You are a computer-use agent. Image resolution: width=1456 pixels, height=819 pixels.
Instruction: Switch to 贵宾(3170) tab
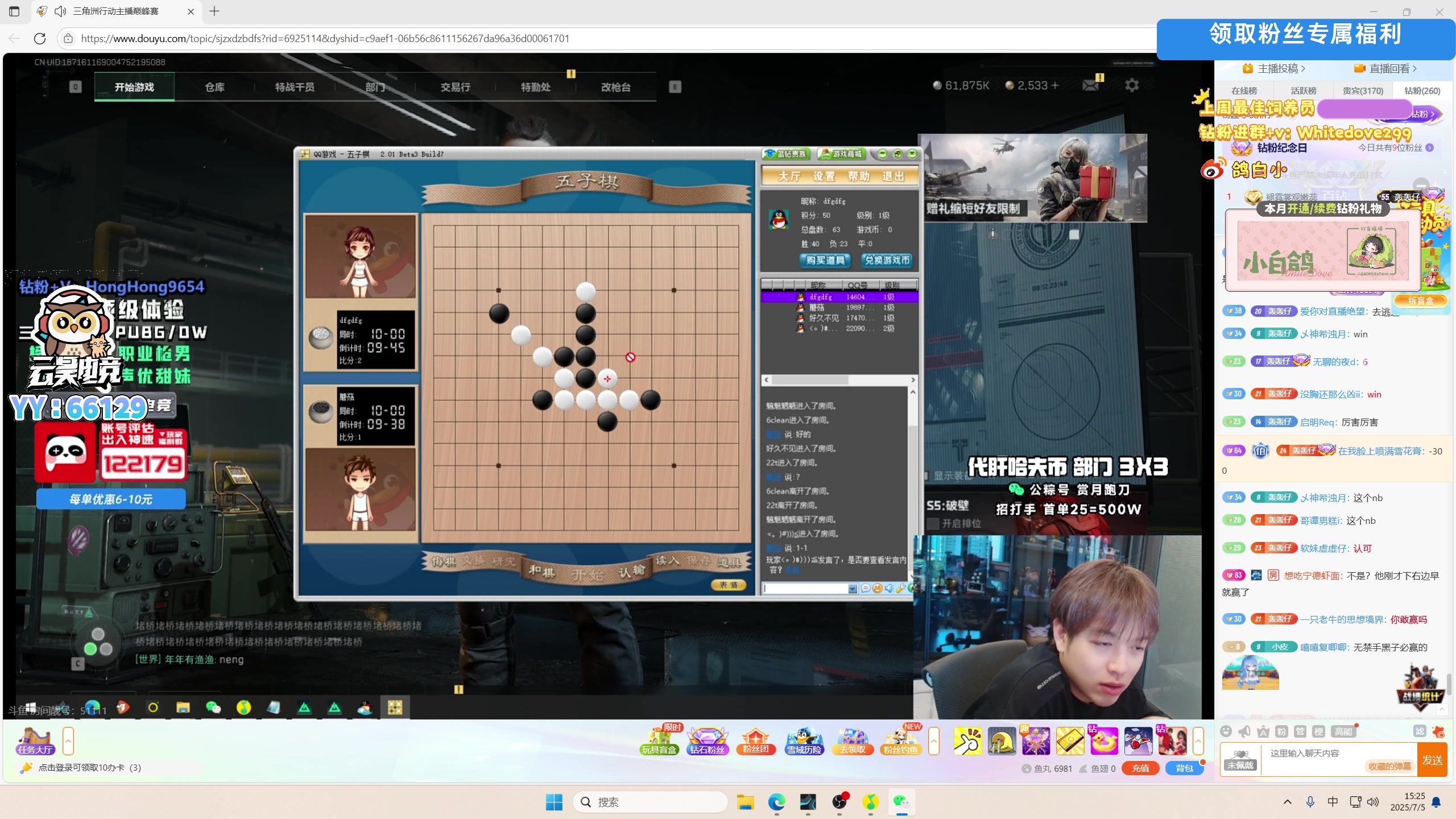(x=1363, y=90)
